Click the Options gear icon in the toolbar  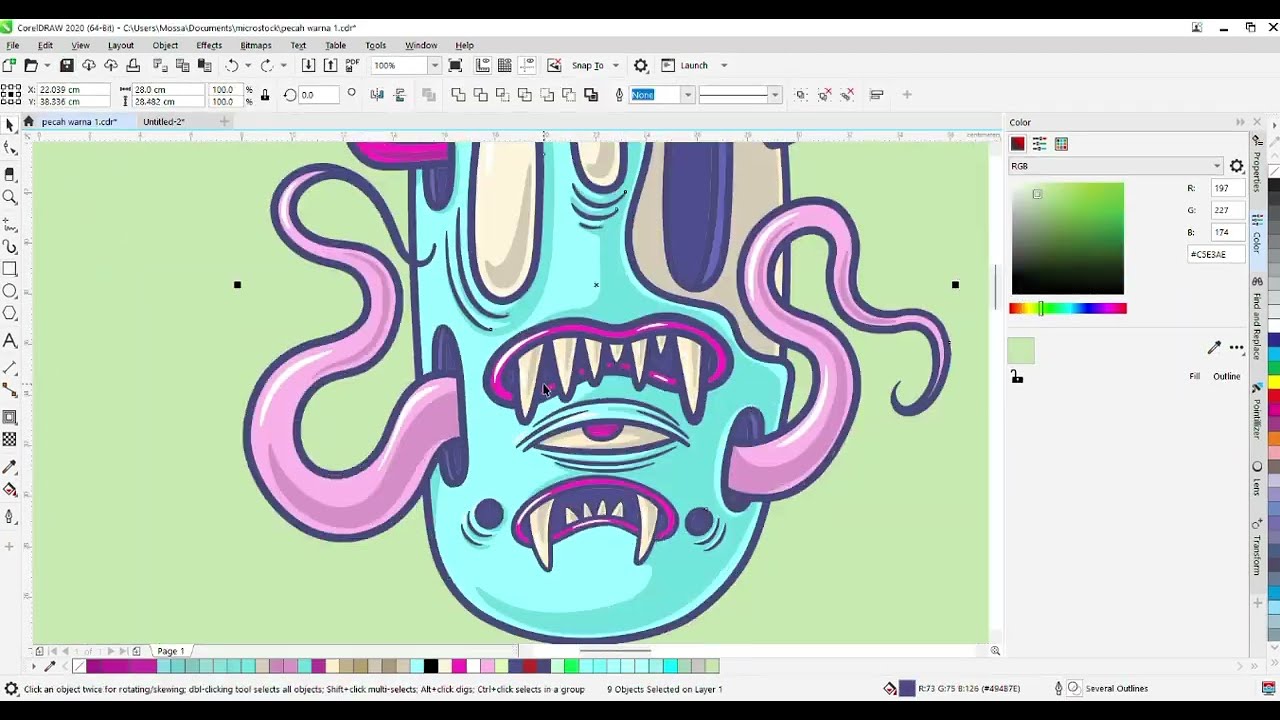pos(641,66)
